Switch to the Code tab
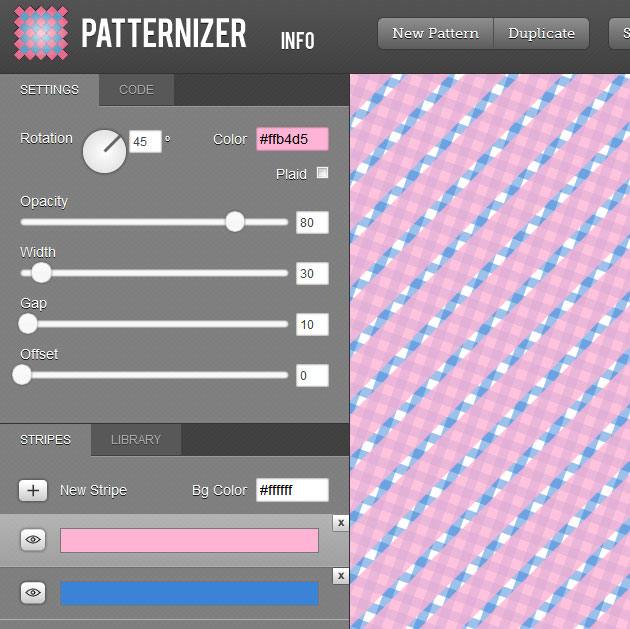This screenshot has height=629, width=630. pos(136,90)
